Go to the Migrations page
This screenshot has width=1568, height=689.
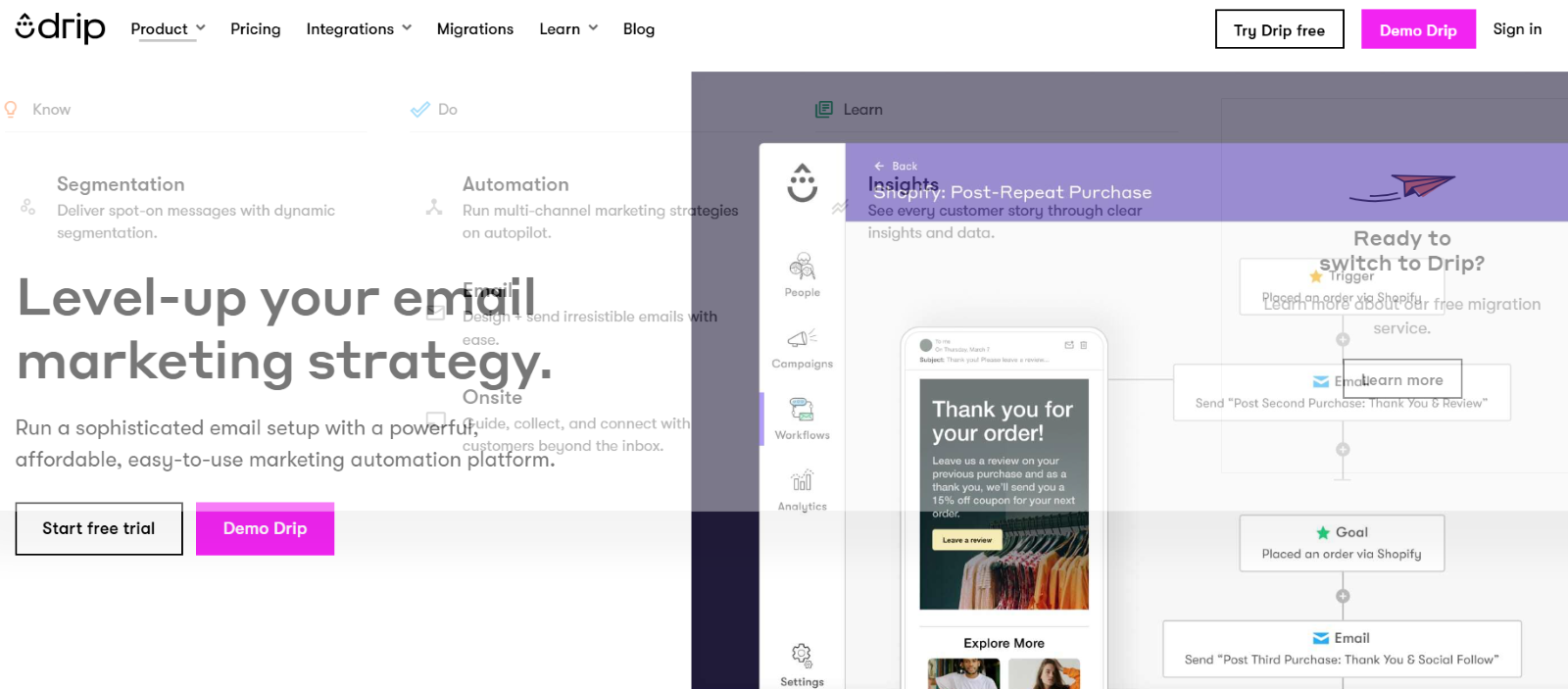pyautogui.click(x=475, y=29)
